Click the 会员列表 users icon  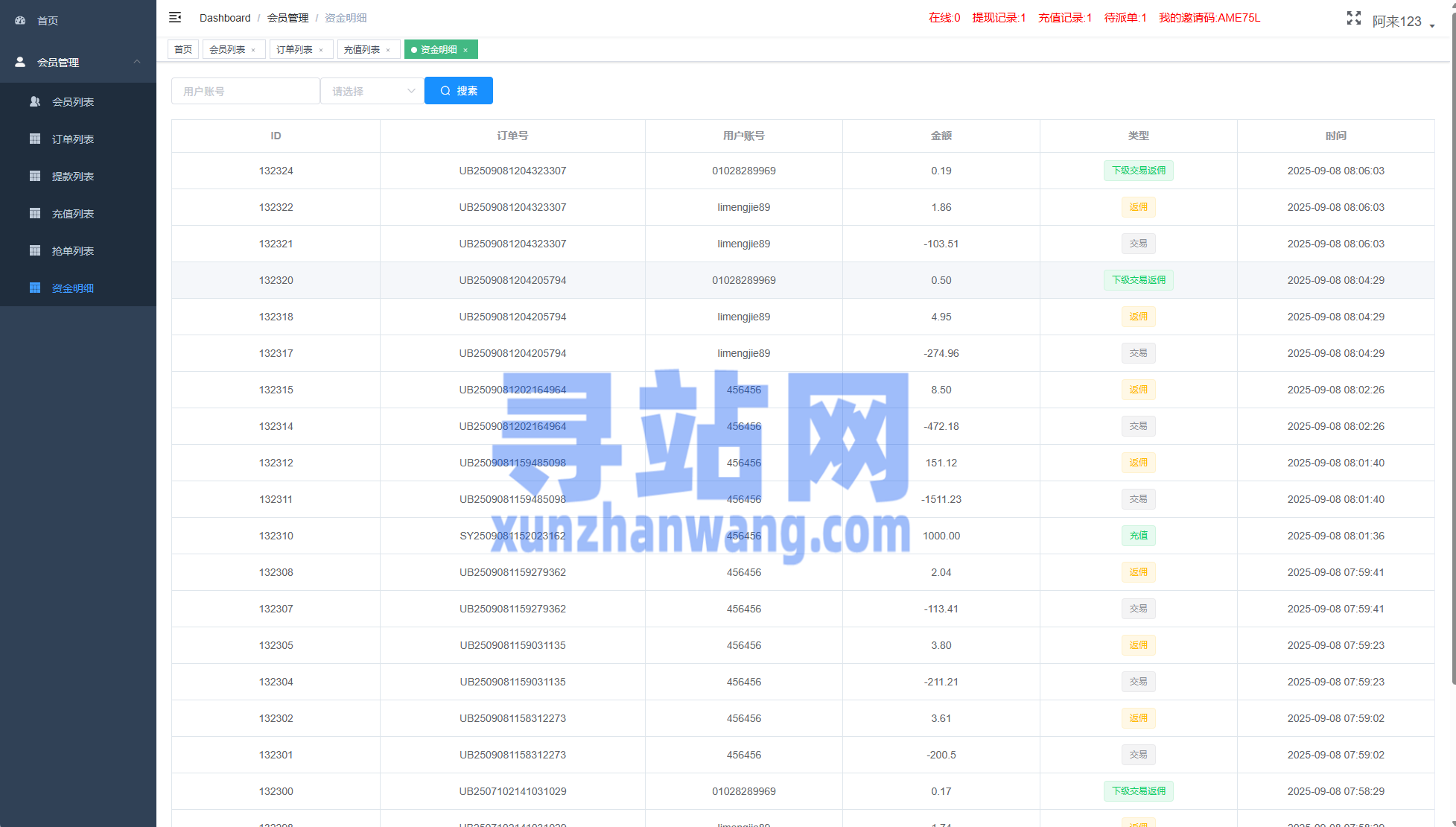tap(35, 101)
